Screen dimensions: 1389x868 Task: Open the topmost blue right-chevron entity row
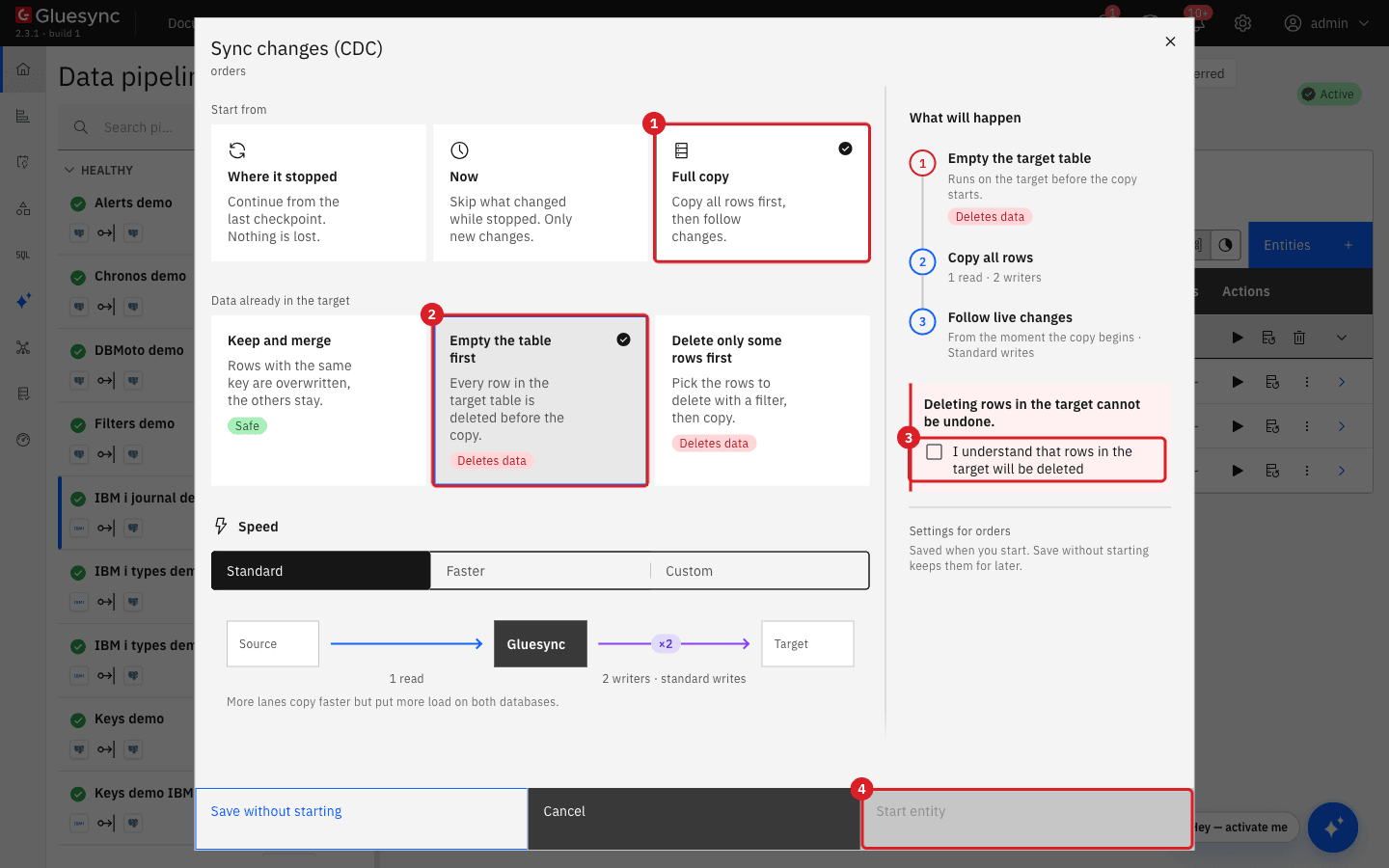click(1342, 382)
